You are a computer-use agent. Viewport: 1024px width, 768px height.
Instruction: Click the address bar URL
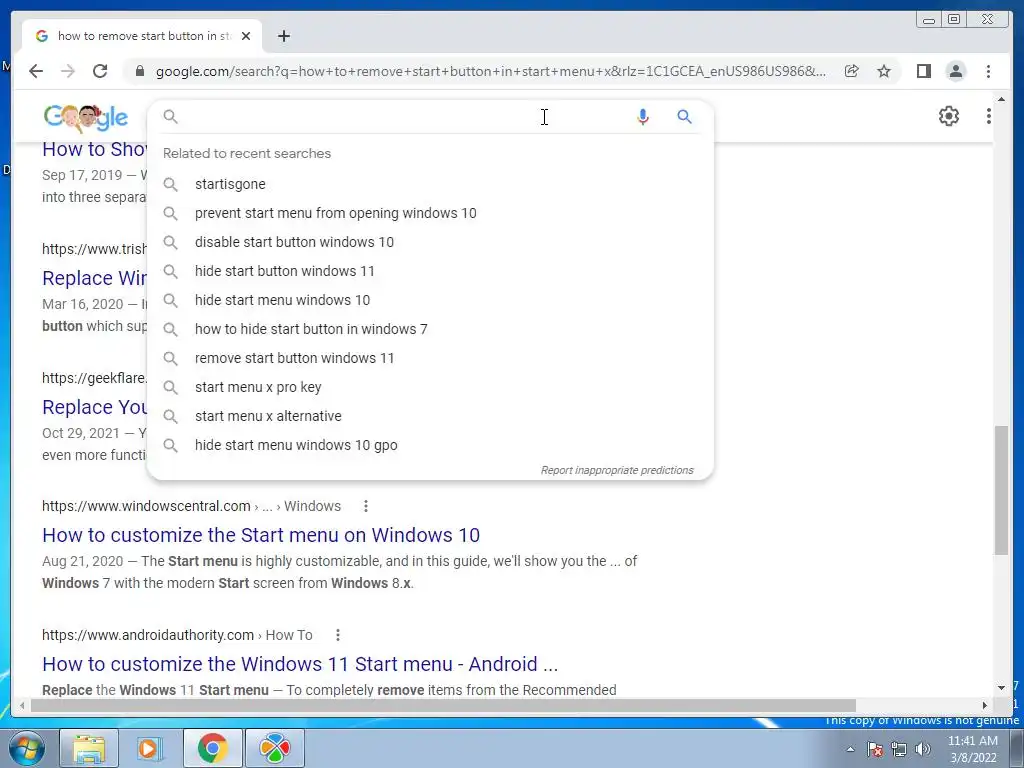click(x=490, y=71)
